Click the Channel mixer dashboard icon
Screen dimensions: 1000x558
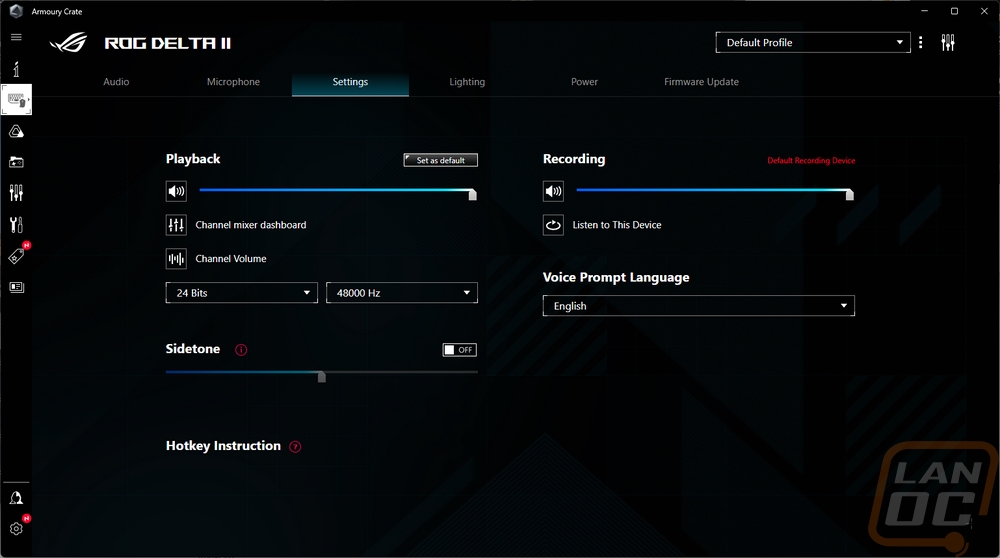pos(176,224)
